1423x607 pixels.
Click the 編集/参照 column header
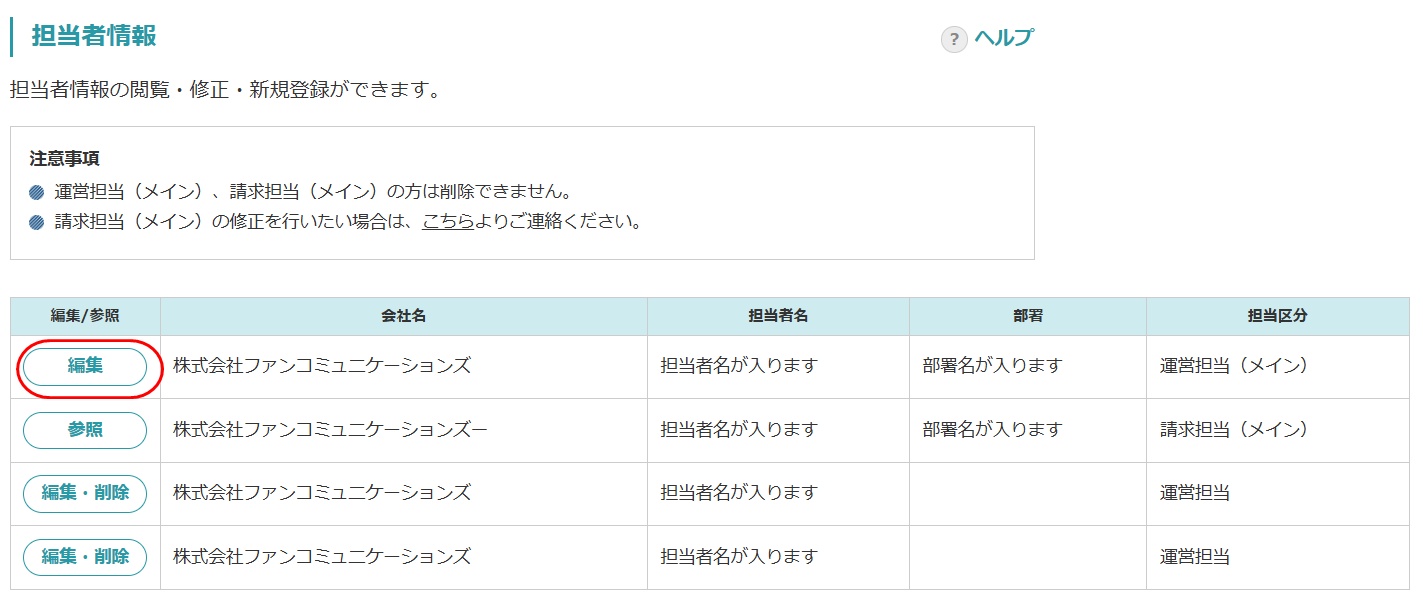click(x=85, y=316)
